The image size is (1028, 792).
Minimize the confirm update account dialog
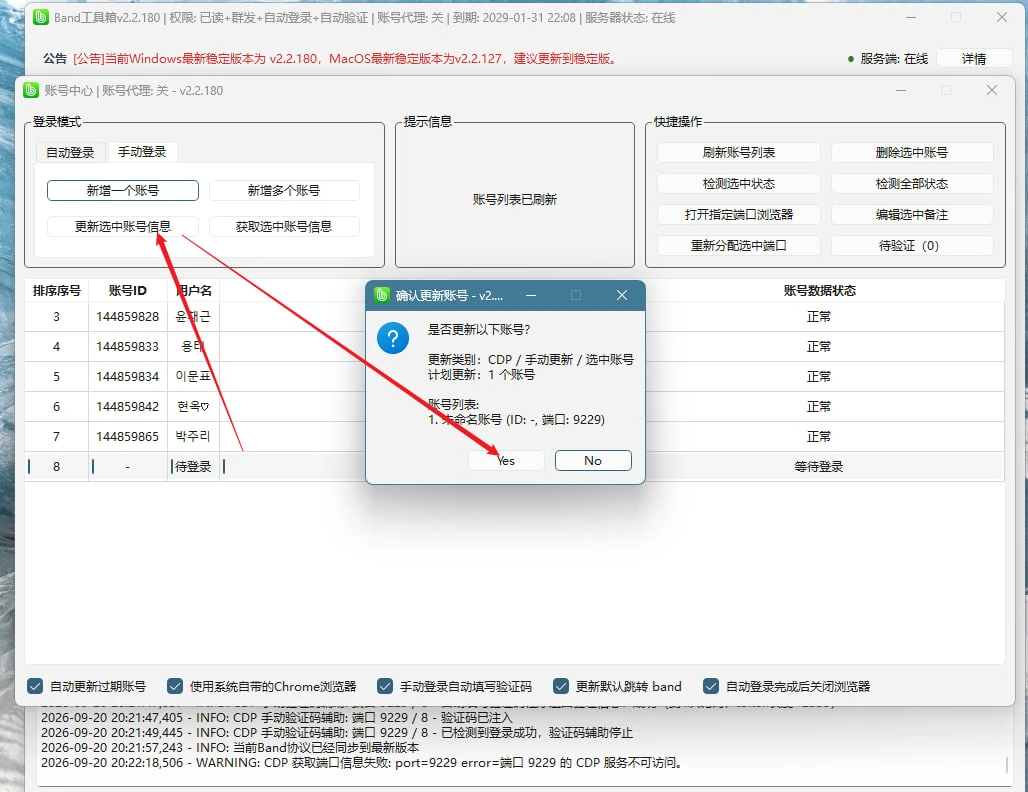[531, 295]
